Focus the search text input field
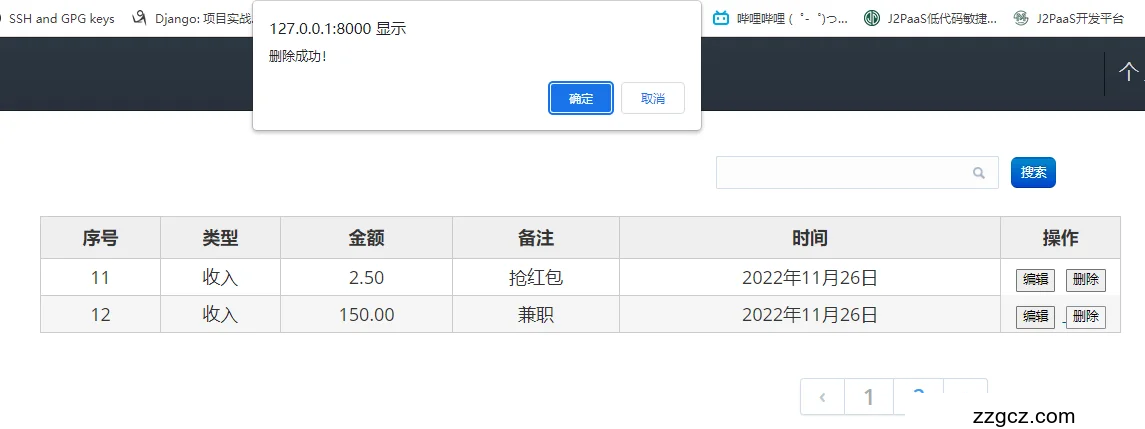 [842, 173]
